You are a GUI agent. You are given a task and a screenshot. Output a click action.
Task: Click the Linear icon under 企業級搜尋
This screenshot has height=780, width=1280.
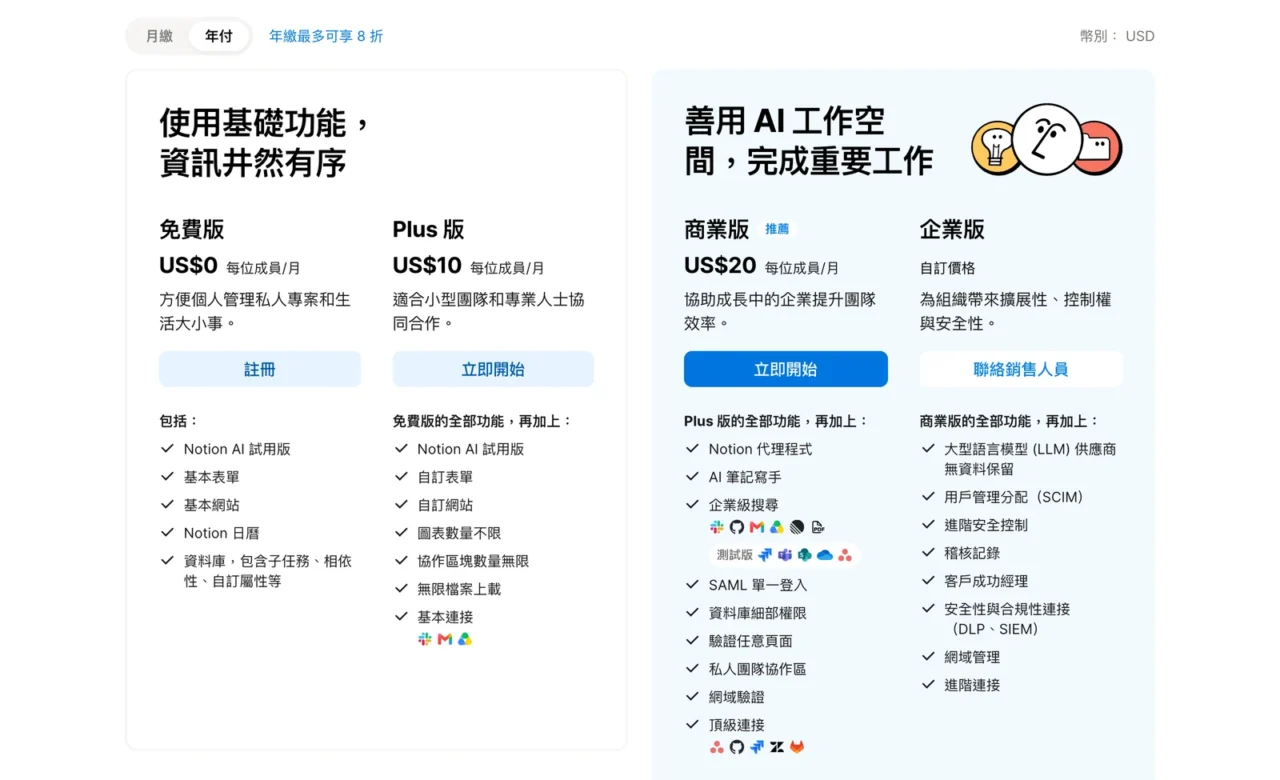point(797,527)
